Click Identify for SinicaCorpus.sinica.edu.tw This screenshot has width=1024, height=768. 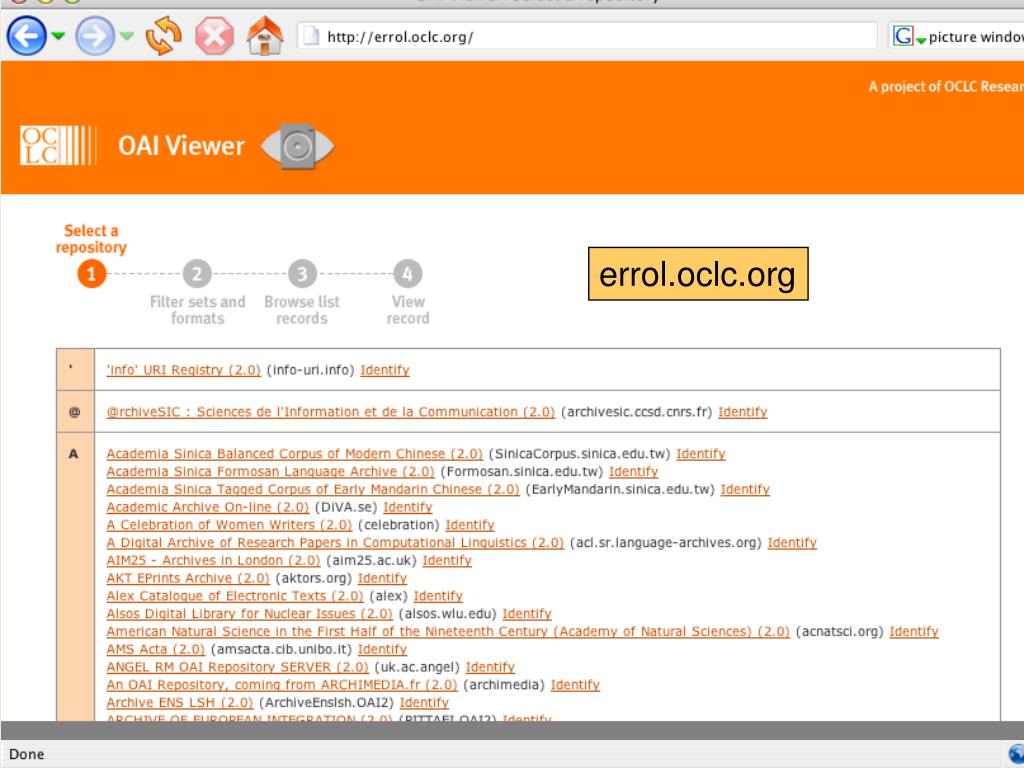tap(701, 454)
